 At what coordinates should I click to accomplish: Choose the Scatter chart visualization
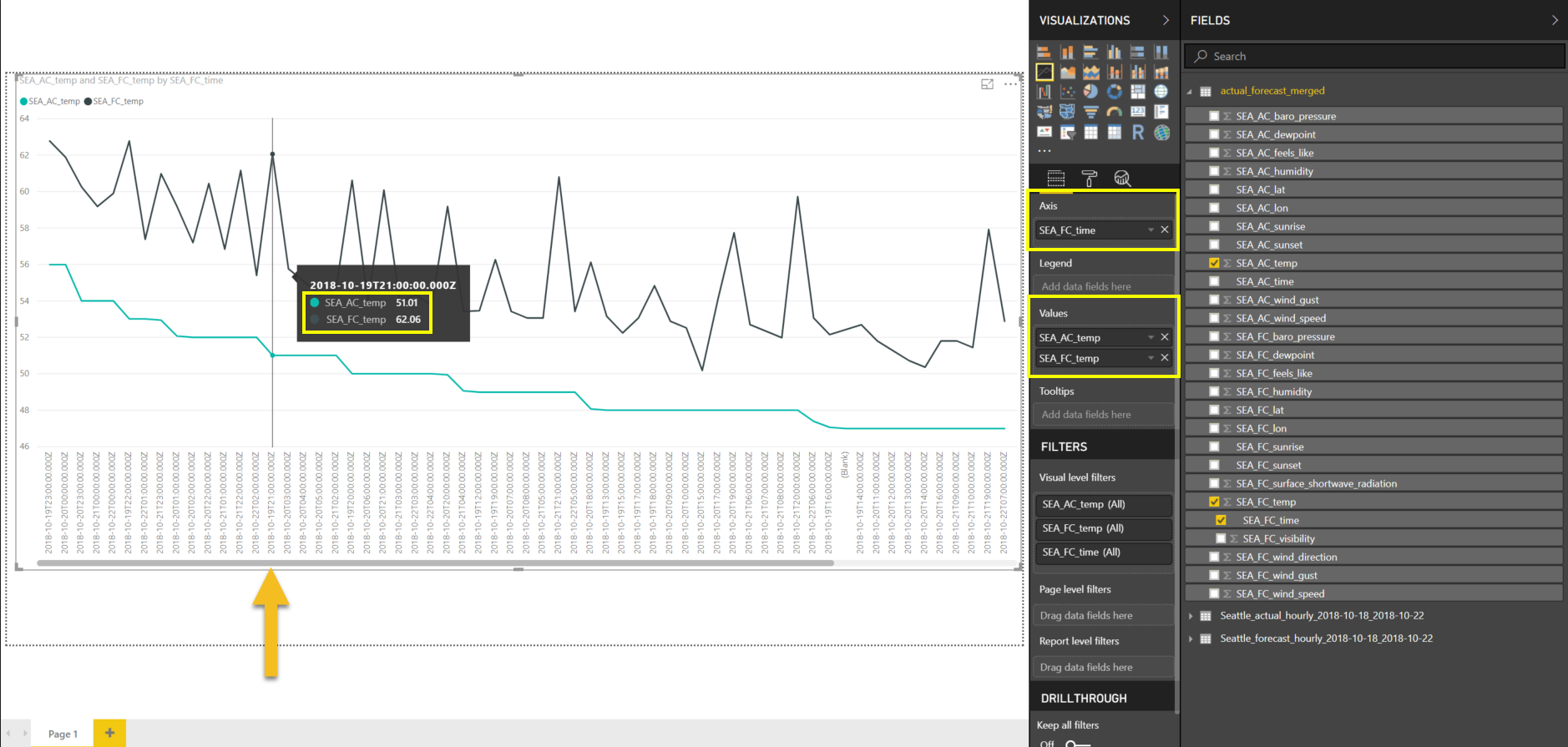pyautogui.click(x=1067, y=92)
